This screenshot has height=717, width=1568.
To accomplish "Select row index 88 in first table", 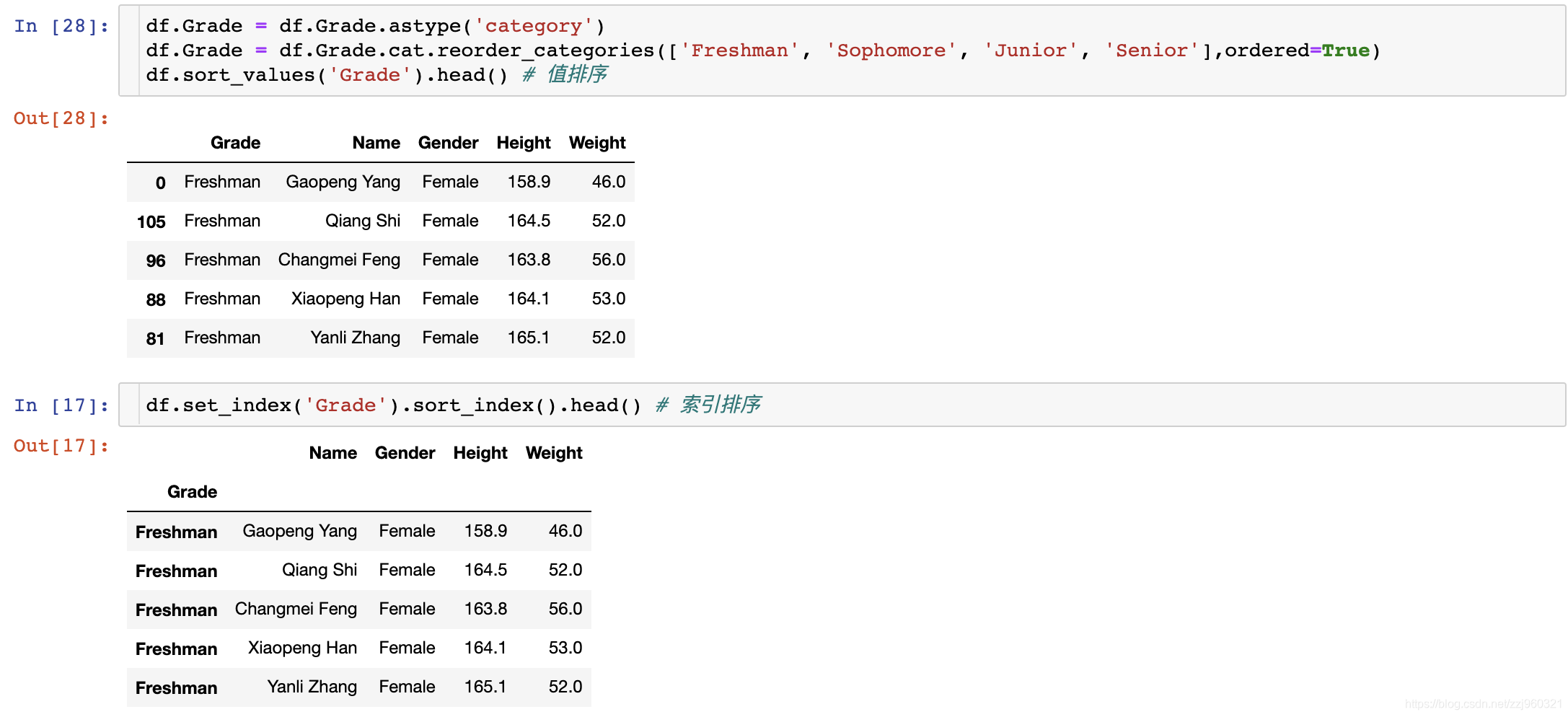I will 156,299.
